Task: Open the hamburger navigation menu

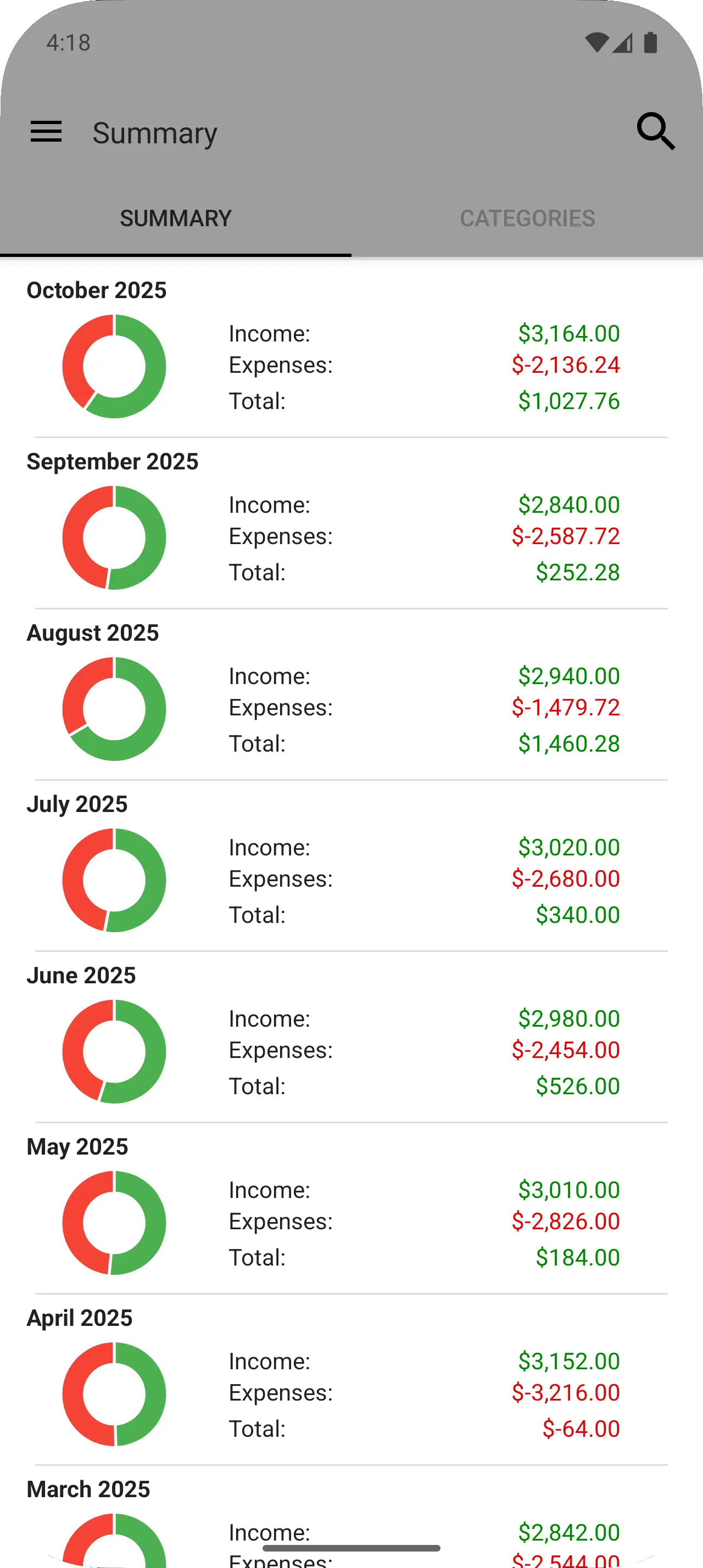Action: [x=46, y=132]
